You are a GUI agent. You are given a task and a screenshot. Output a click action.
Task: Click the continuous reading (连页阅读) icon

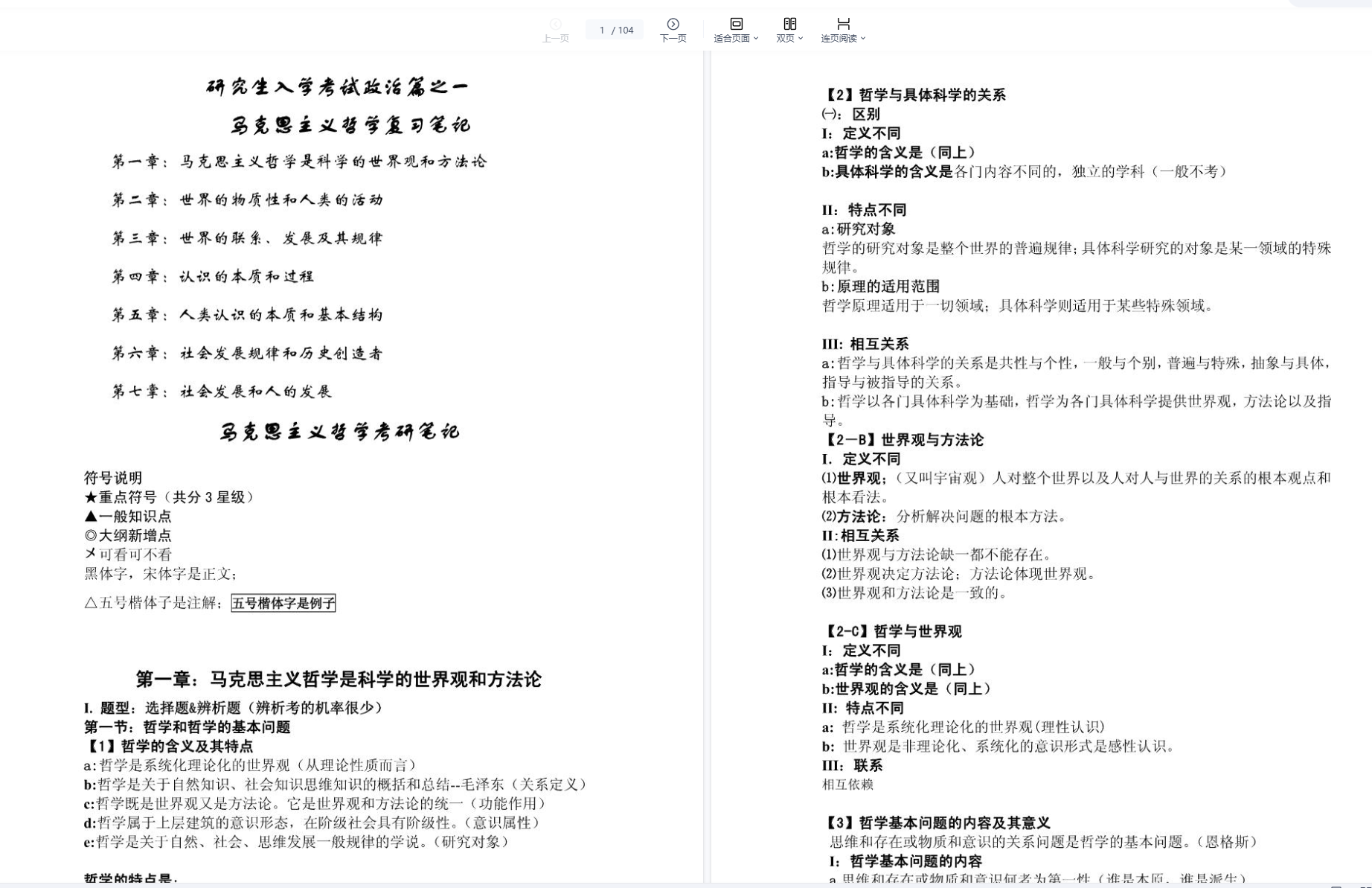(x=843, y=24)
